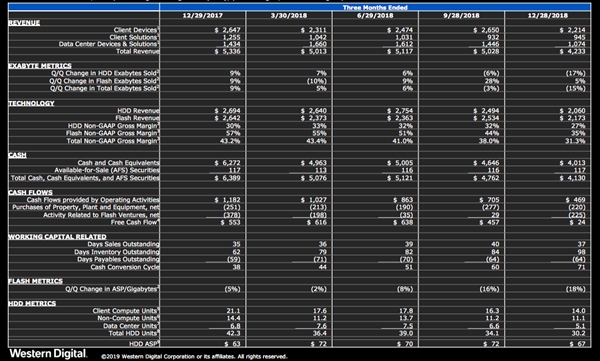Click Cash Conversion Cycle value "60"

[x=495, y=267]
